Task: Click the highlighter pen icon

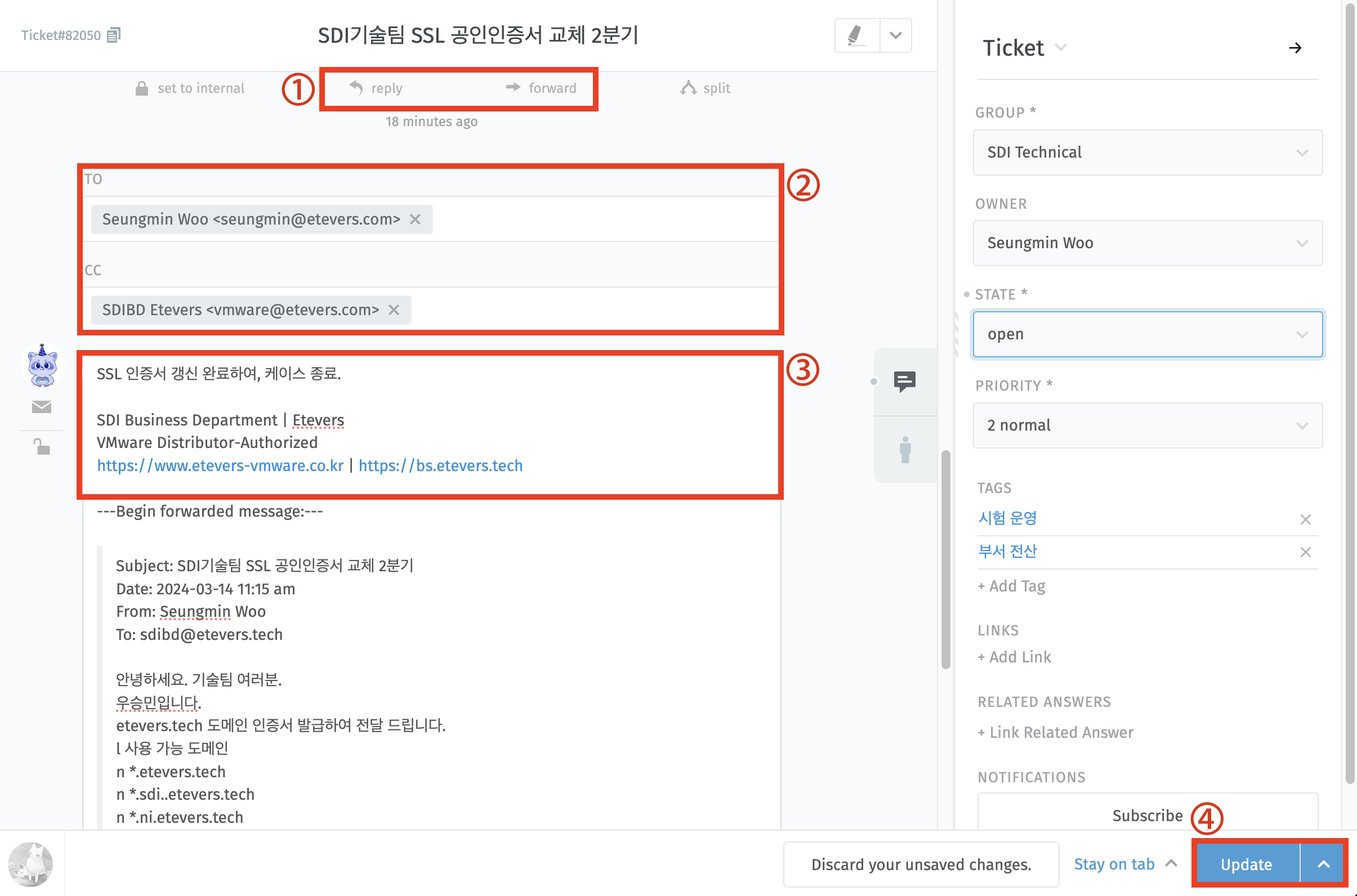Action: pos(856,35)
